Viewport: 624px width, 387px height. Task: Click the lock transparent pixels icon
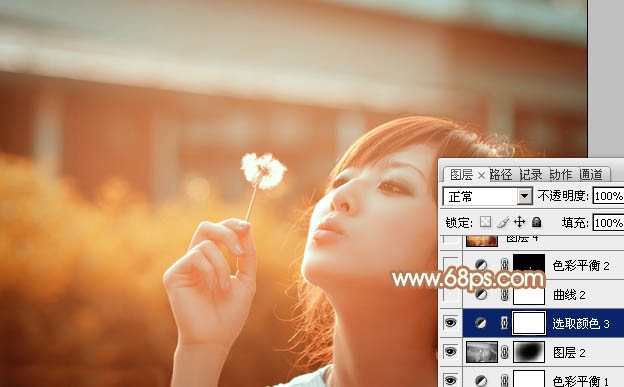485,222
